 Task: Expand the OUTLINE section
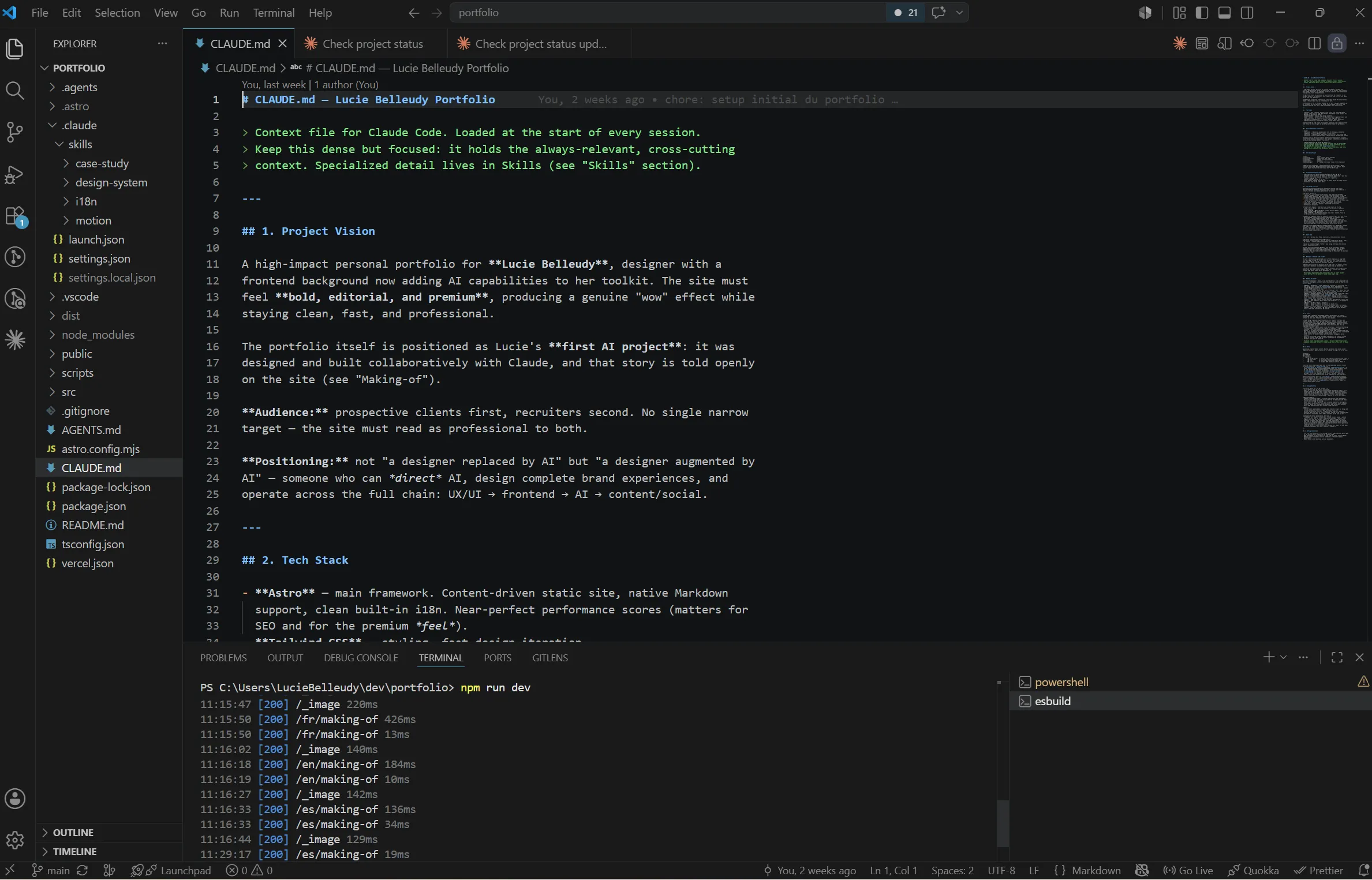(x=109, y=832)
